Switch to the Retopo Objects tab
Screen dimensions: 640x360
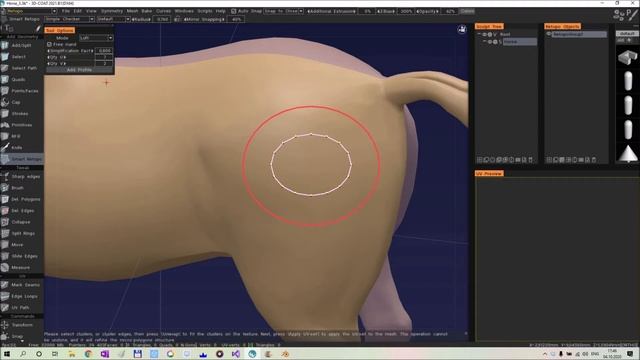coord(562,27)
